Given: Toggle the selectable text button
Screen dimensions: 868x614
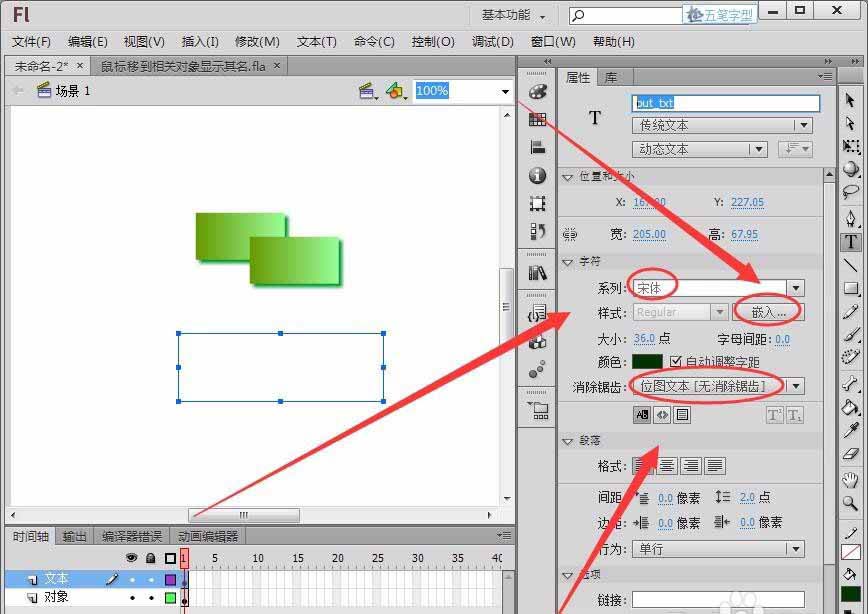Looking at the screenshot, I should pos(642,415).
